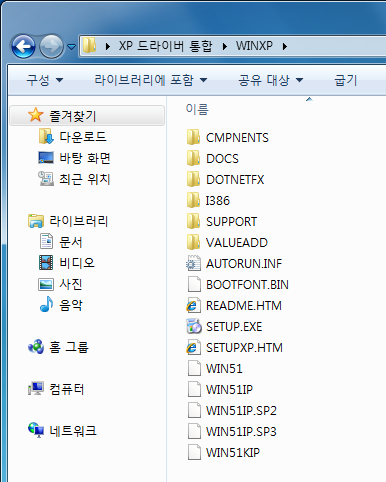The image size is (386, 482).
Task: Click the '최근 위치' icon
Action: tap(46, 179)
